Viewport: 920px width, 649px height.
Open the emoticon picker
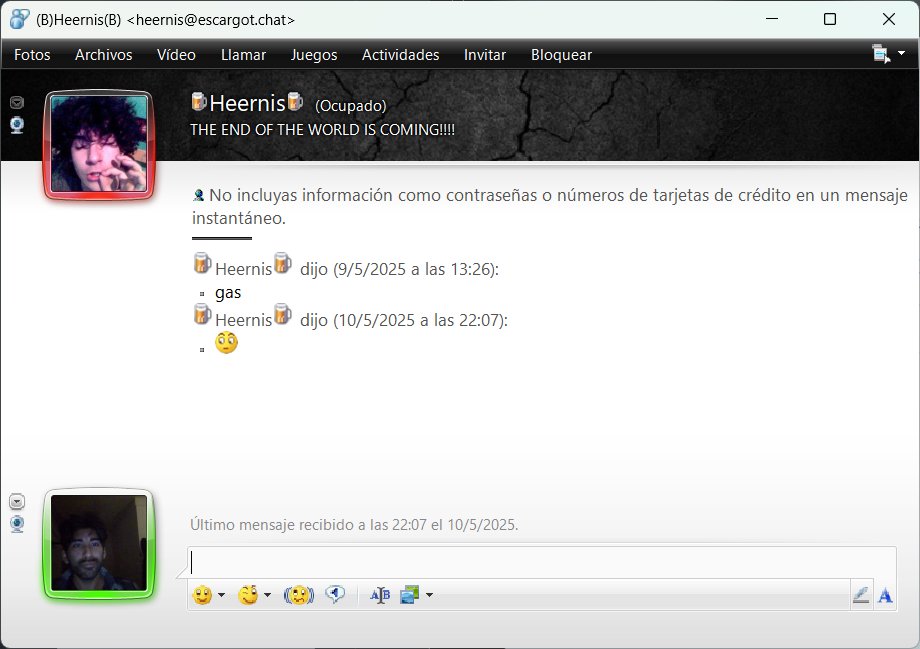[x=203, y=594]
